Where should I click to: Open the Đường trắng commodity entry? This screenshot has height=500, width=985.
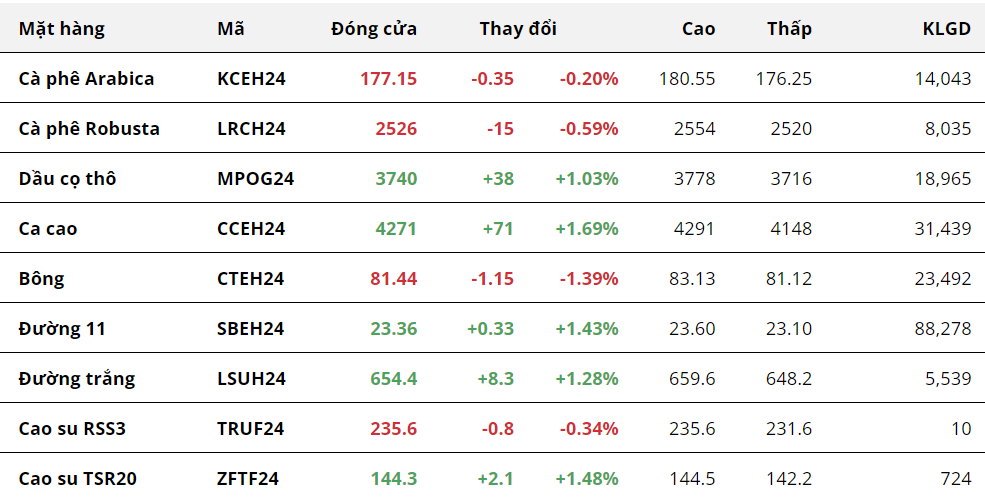[77, 379]
